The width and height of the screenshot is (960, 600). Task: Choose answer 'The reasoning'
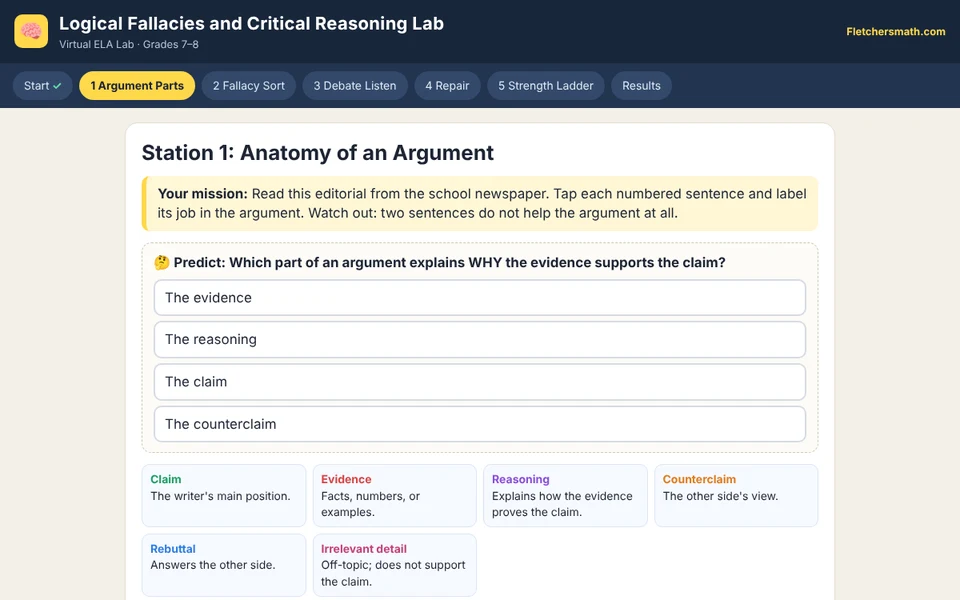coord(480,340)
